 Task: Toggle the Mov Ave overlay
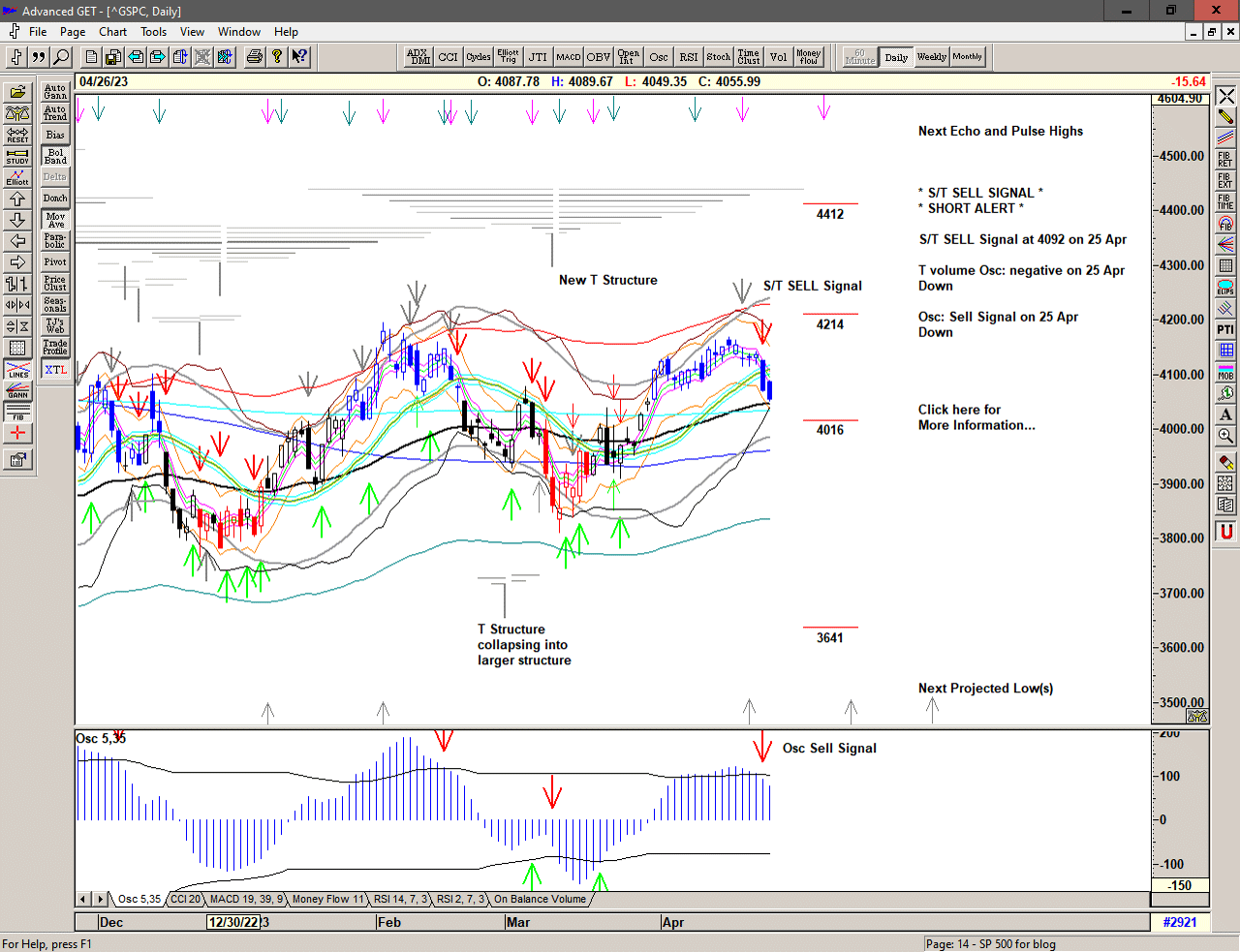point(55,220)
